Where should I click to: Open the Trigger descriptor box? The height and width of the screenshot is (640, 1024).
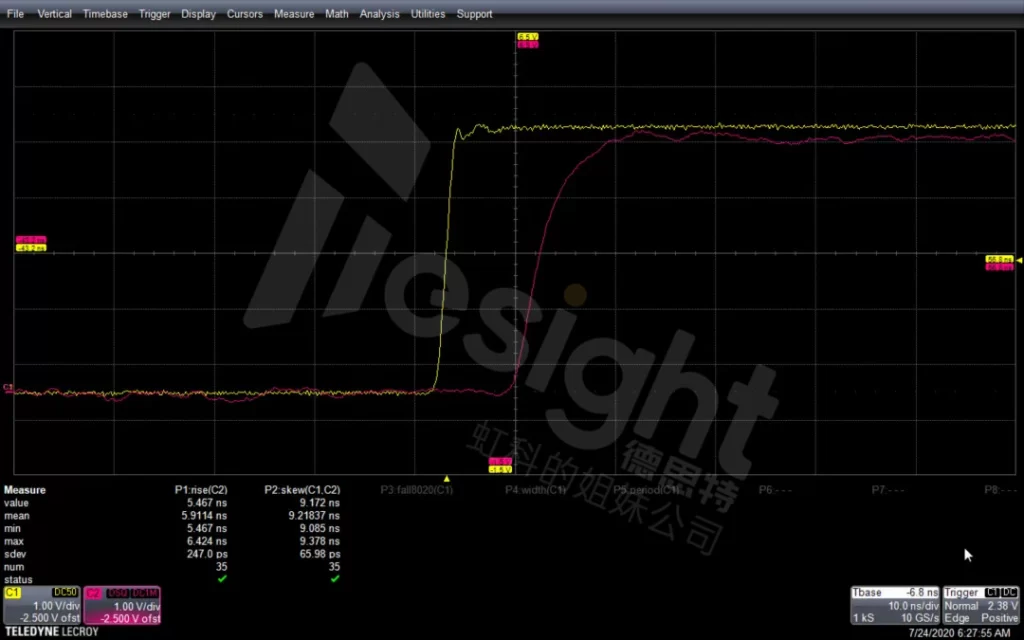coord(980,606)
